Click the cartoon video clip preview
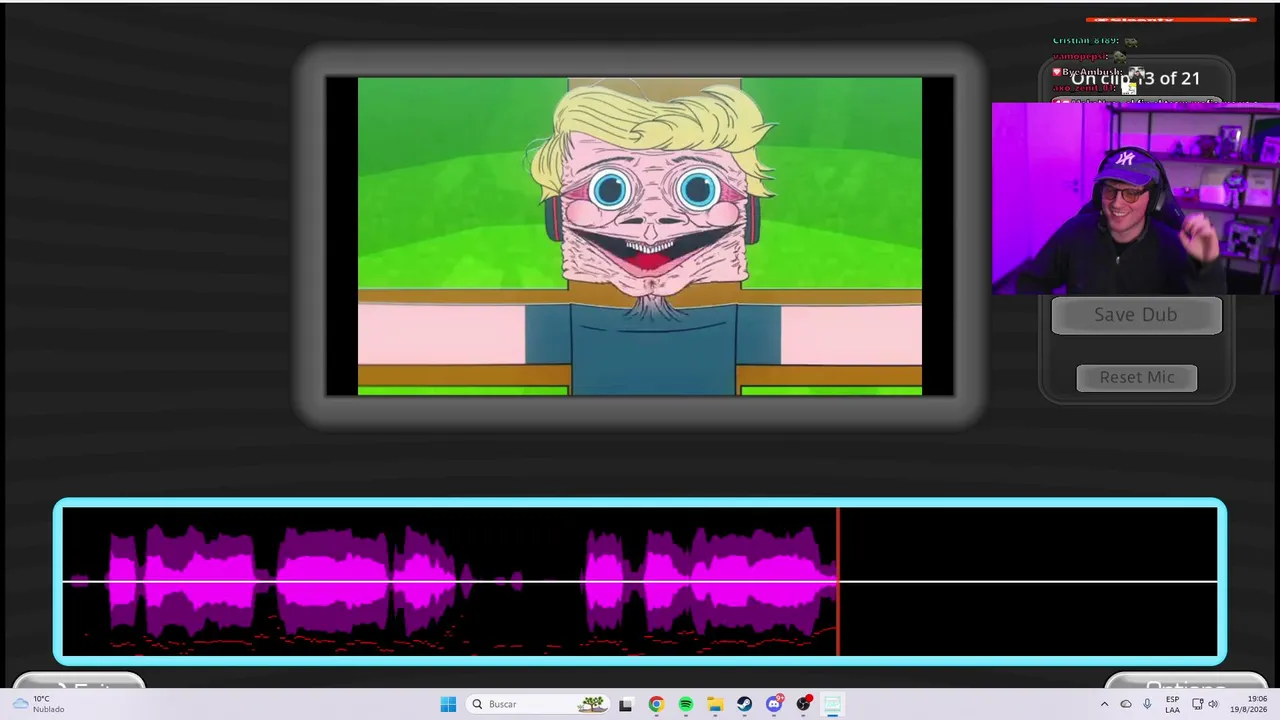 click(640, 236)
